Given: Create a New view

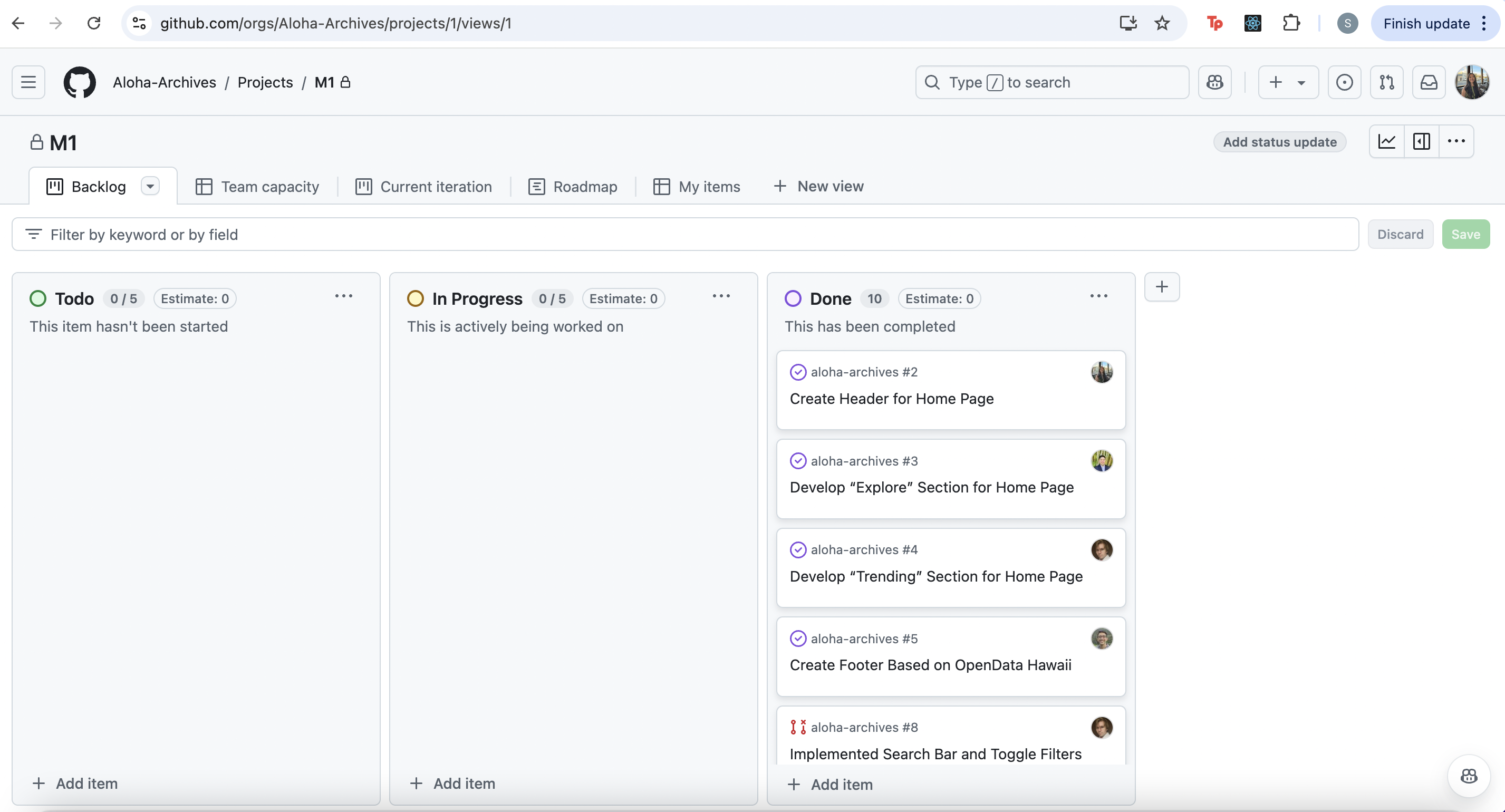Looking at the screenshot, I should tap(818, 186).
